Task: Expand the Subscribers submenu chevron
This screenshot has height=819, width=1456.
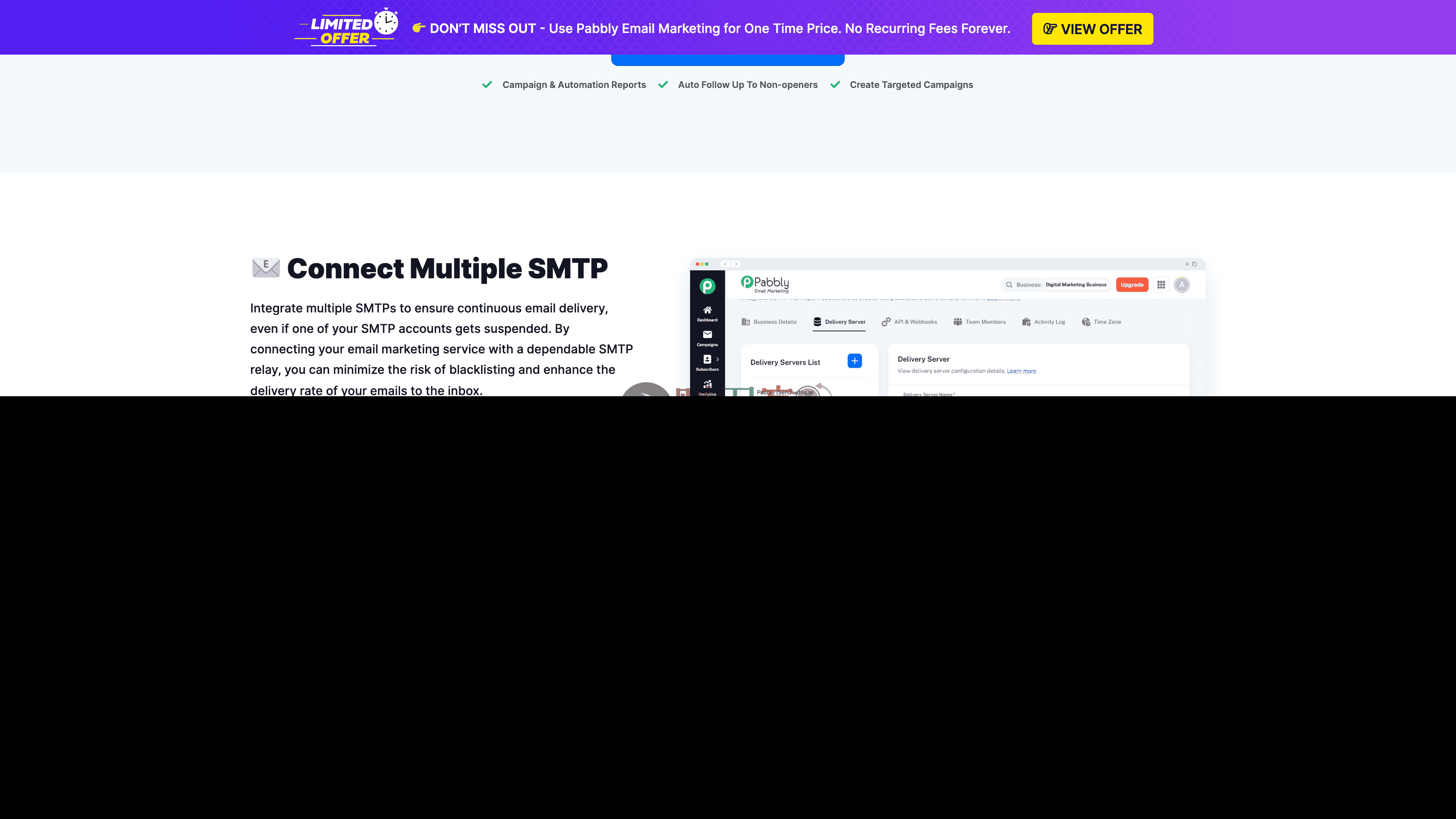Action: coord(718,359)
